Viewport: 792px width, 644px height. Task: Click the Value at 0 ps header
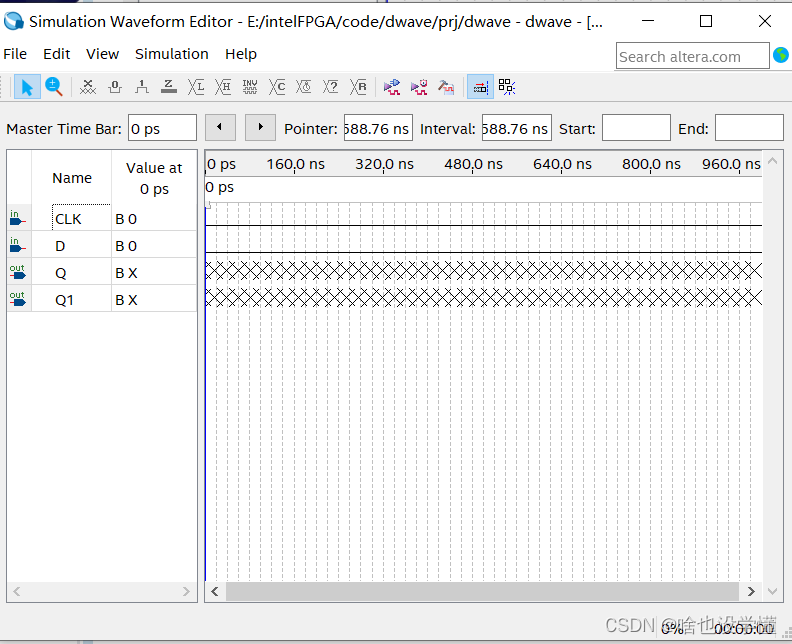[154, 178]
